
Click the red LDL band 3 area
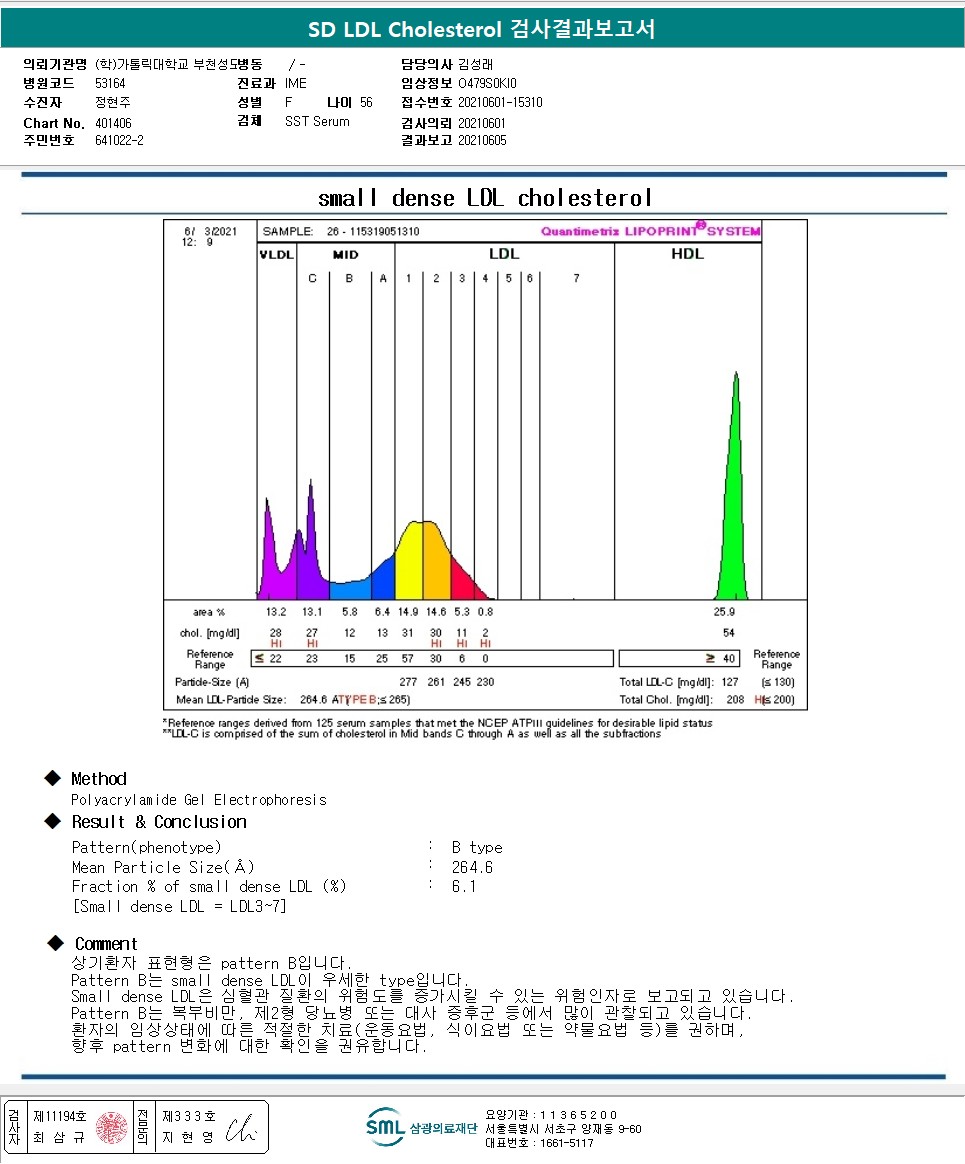(464, 581)
